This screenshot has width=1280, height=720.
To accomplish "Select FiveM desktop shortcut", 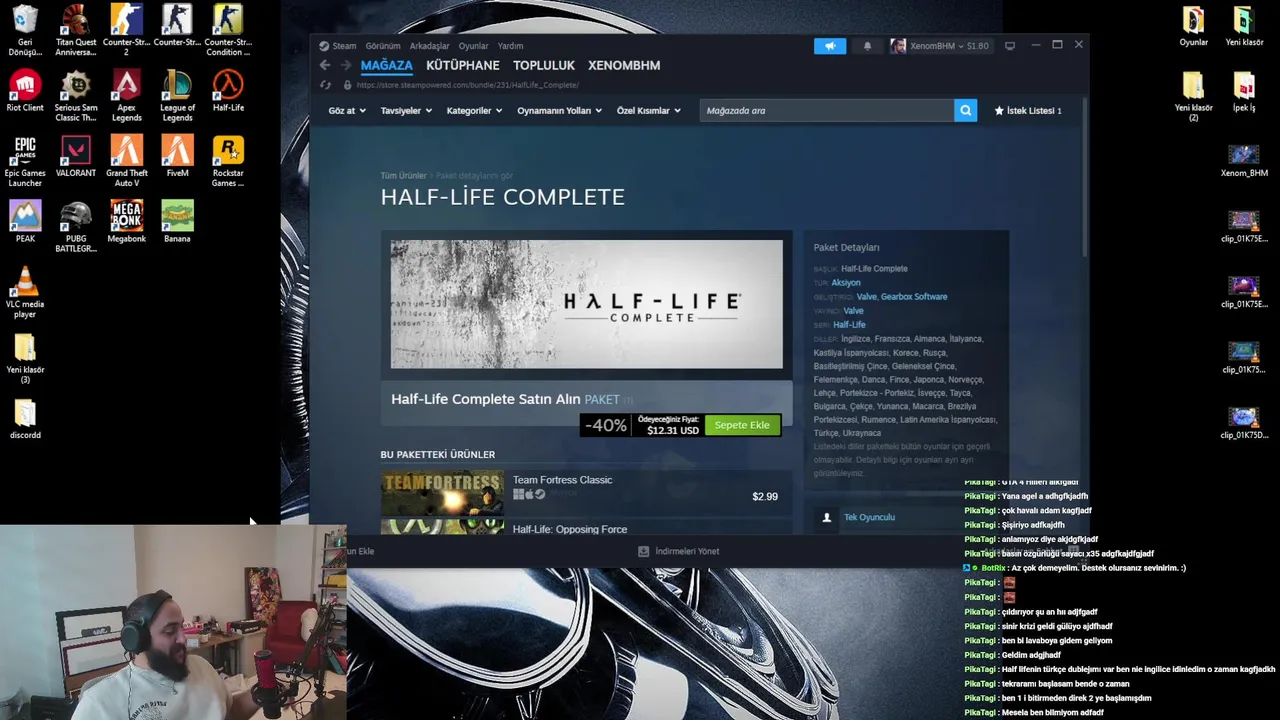I will pyautogui.click(x=177, y=156).
